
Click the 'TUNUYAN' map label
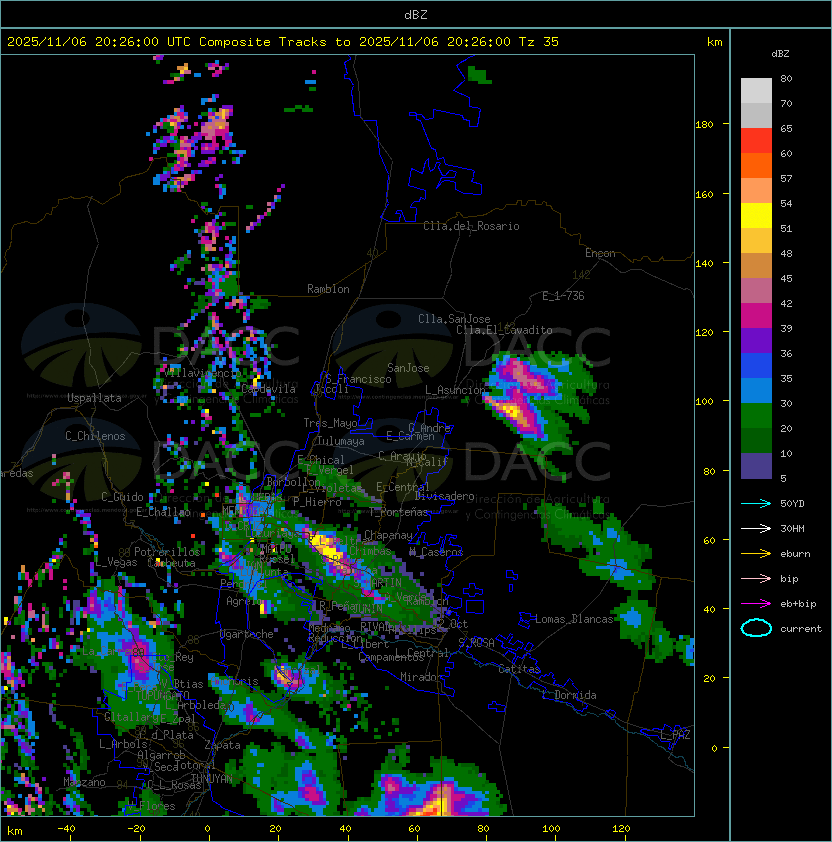[212, 779]
